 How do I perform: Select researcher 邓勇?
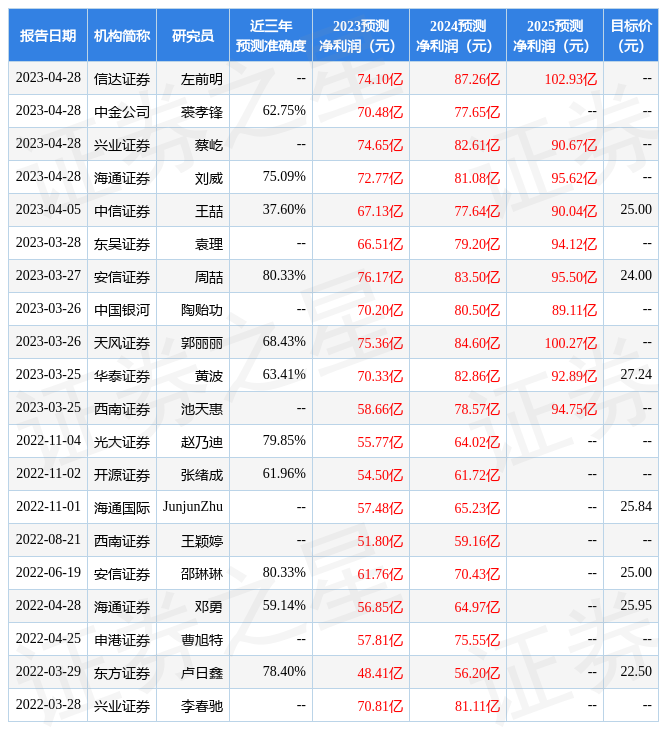click(209, 608)
